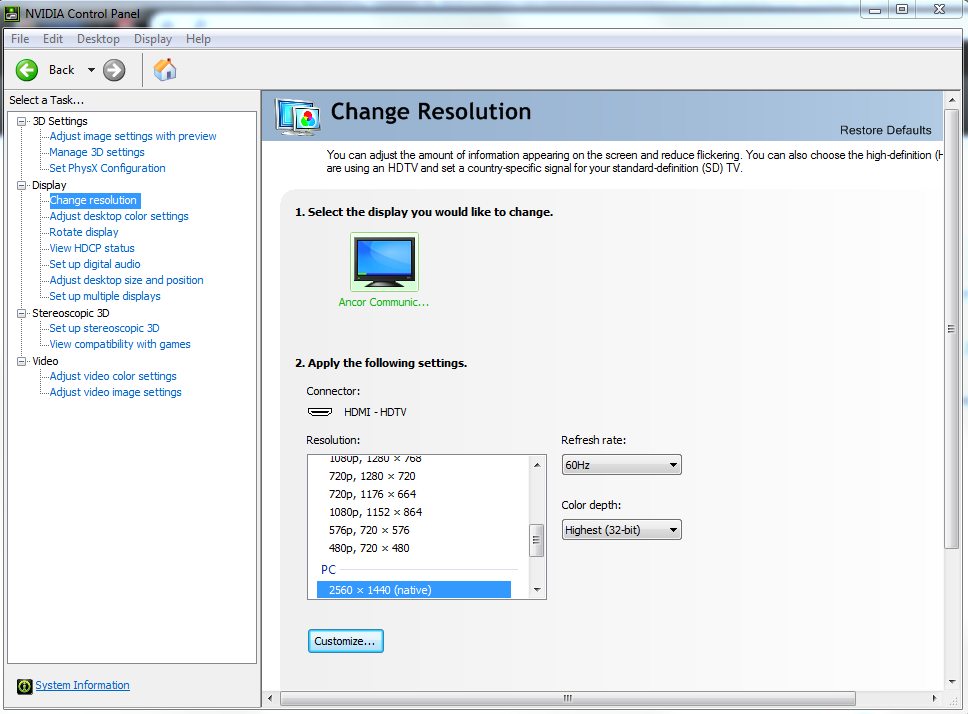968x714 pixels.
Task: Open Set up digital audio
Action: pos(95,265)
